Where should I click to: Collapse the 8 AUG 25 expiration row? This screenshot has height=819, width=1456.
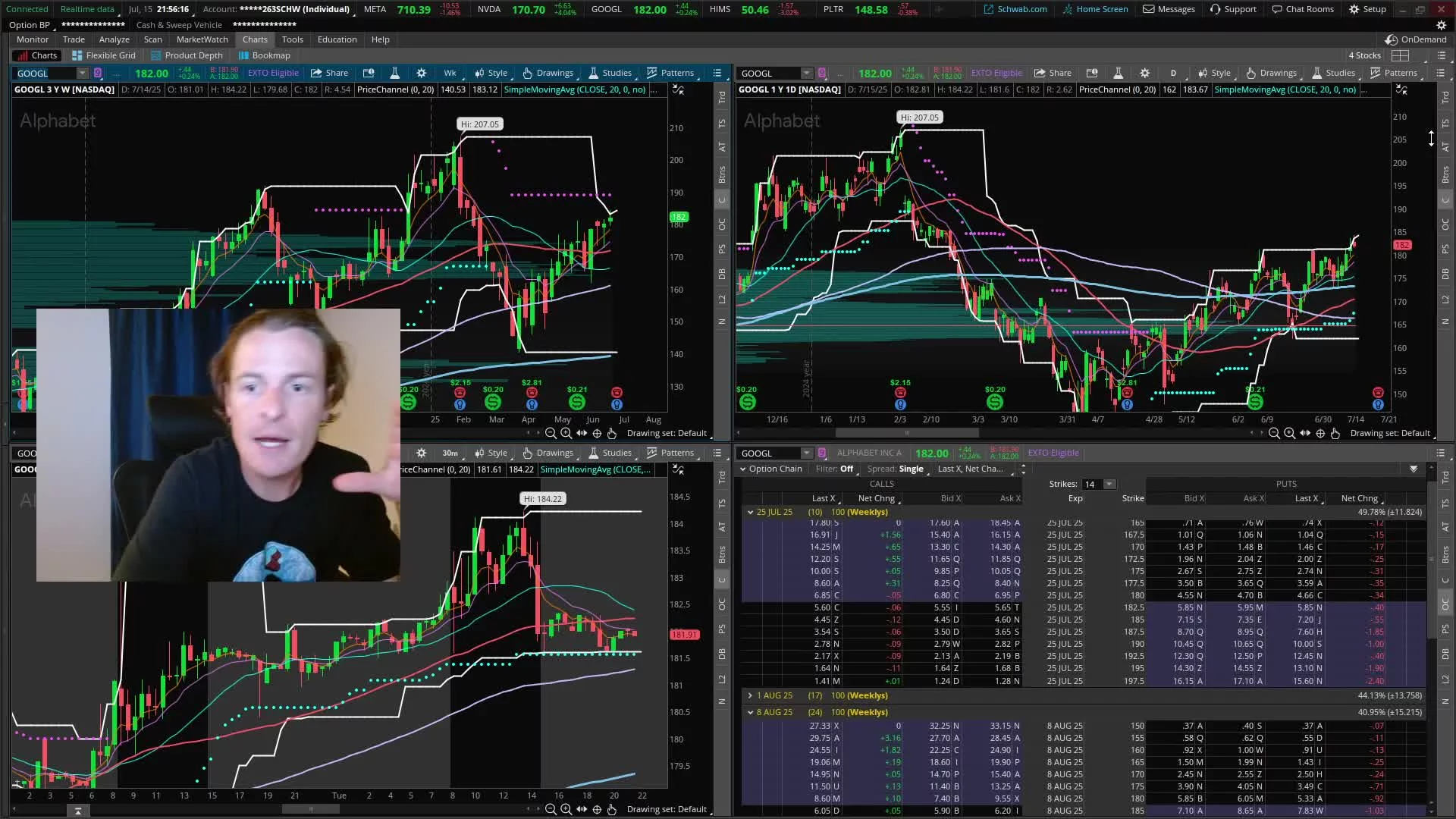[x=751, y=712]
